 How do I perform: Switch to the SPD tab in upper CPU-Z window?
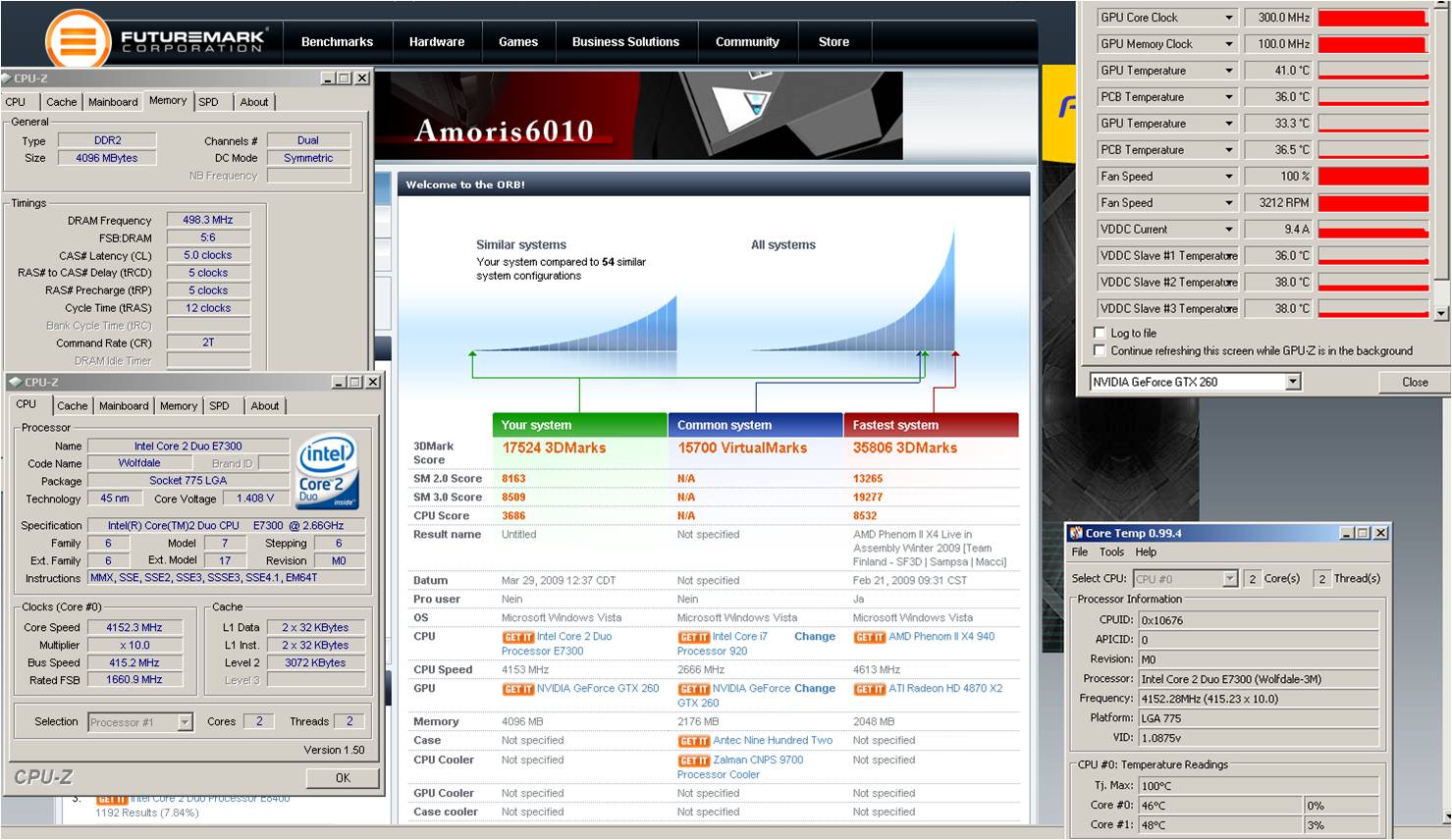[208, 102]
